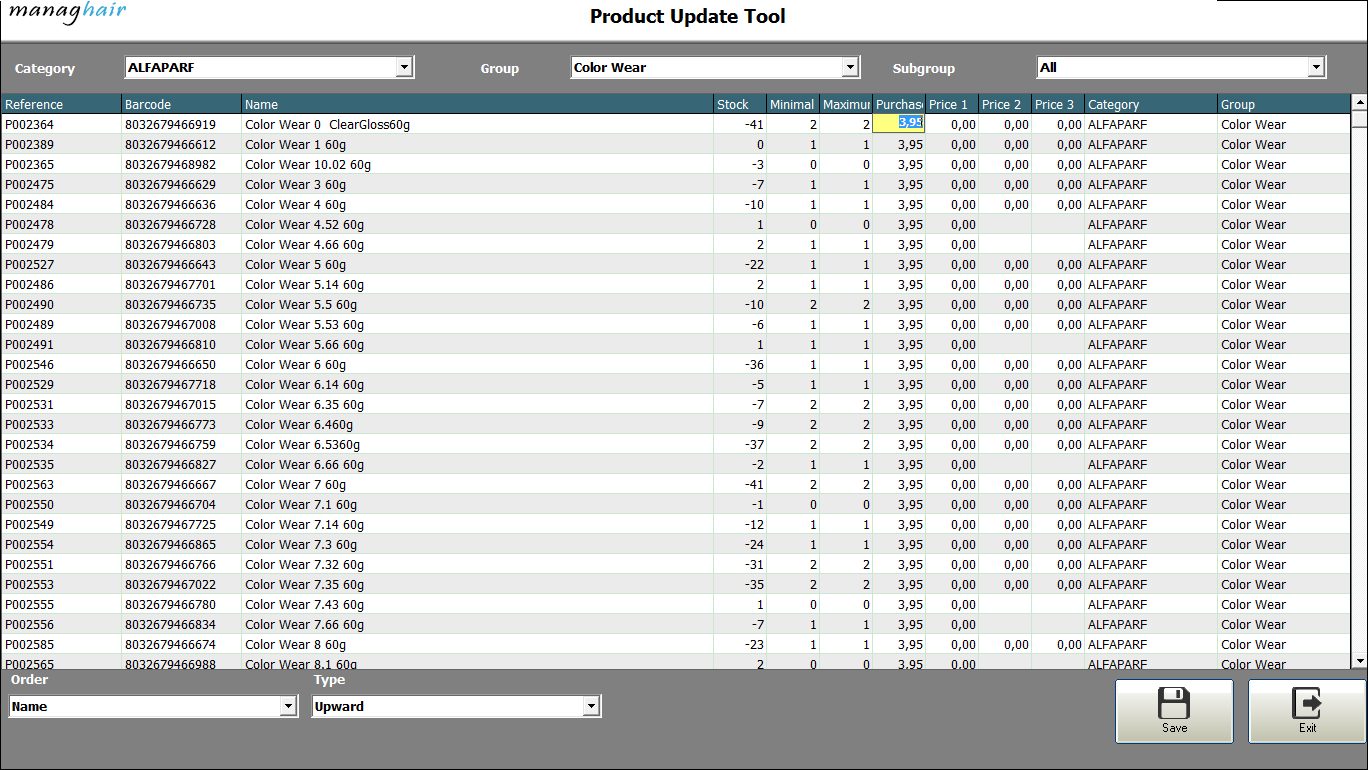Expand the Group dropdown showing Color Wear
This screenshot has height=770, width=1368.
[850, 67]
